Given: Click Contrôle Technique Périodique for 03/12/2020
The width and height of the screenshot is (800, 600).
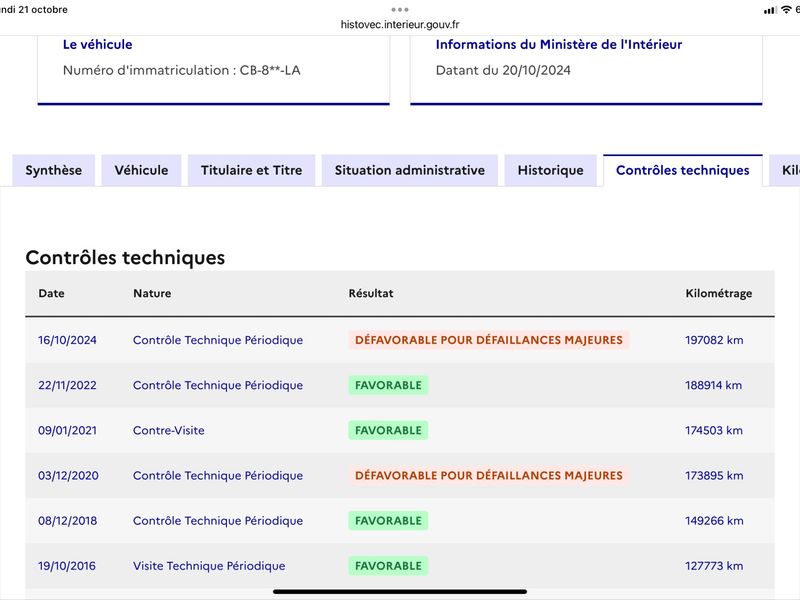Looking at the screenshot, I should pyautogui.click(x=218, y=476).
